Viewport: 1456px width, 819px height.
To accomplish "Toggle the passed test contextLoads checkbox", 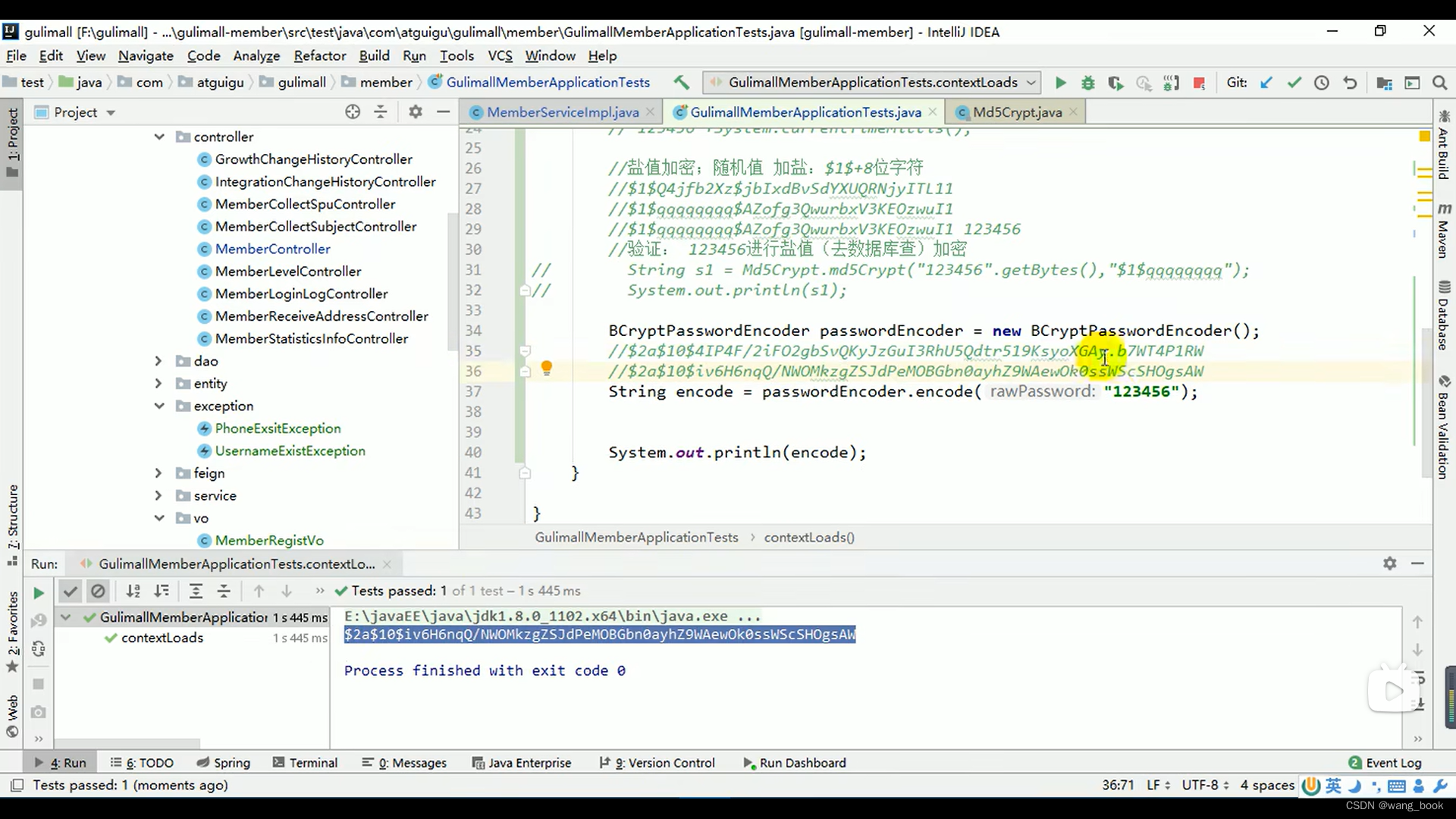I will click(x=111, y=638).
